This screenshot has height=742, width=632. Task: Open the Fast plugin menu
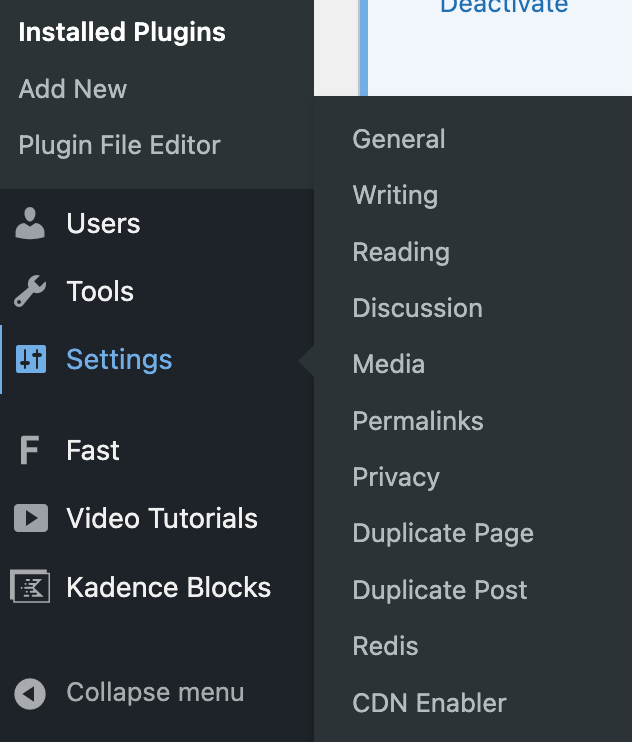tap(93, 450)
